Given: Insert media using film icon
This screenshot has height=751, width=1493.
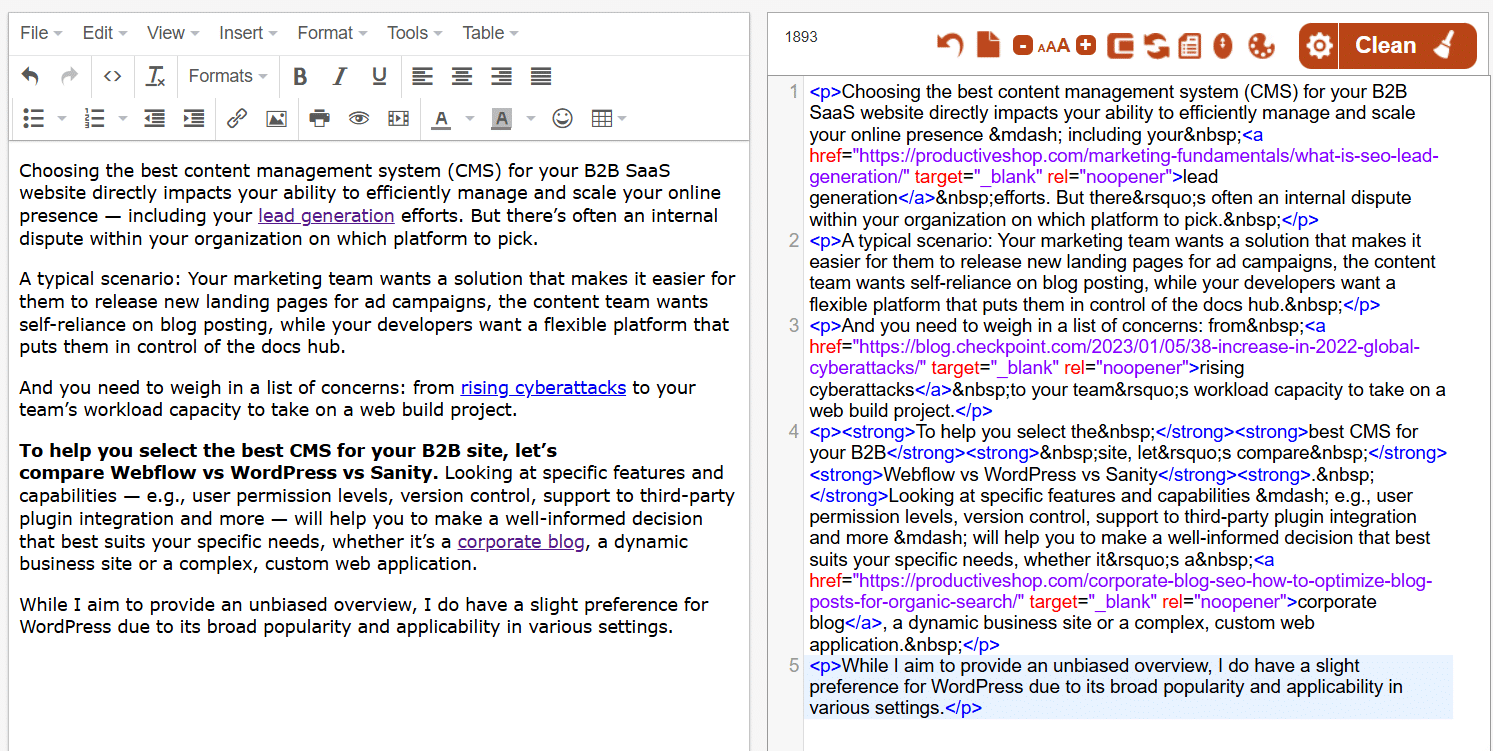Looking at the screenshot, I should tap(398, 119).
